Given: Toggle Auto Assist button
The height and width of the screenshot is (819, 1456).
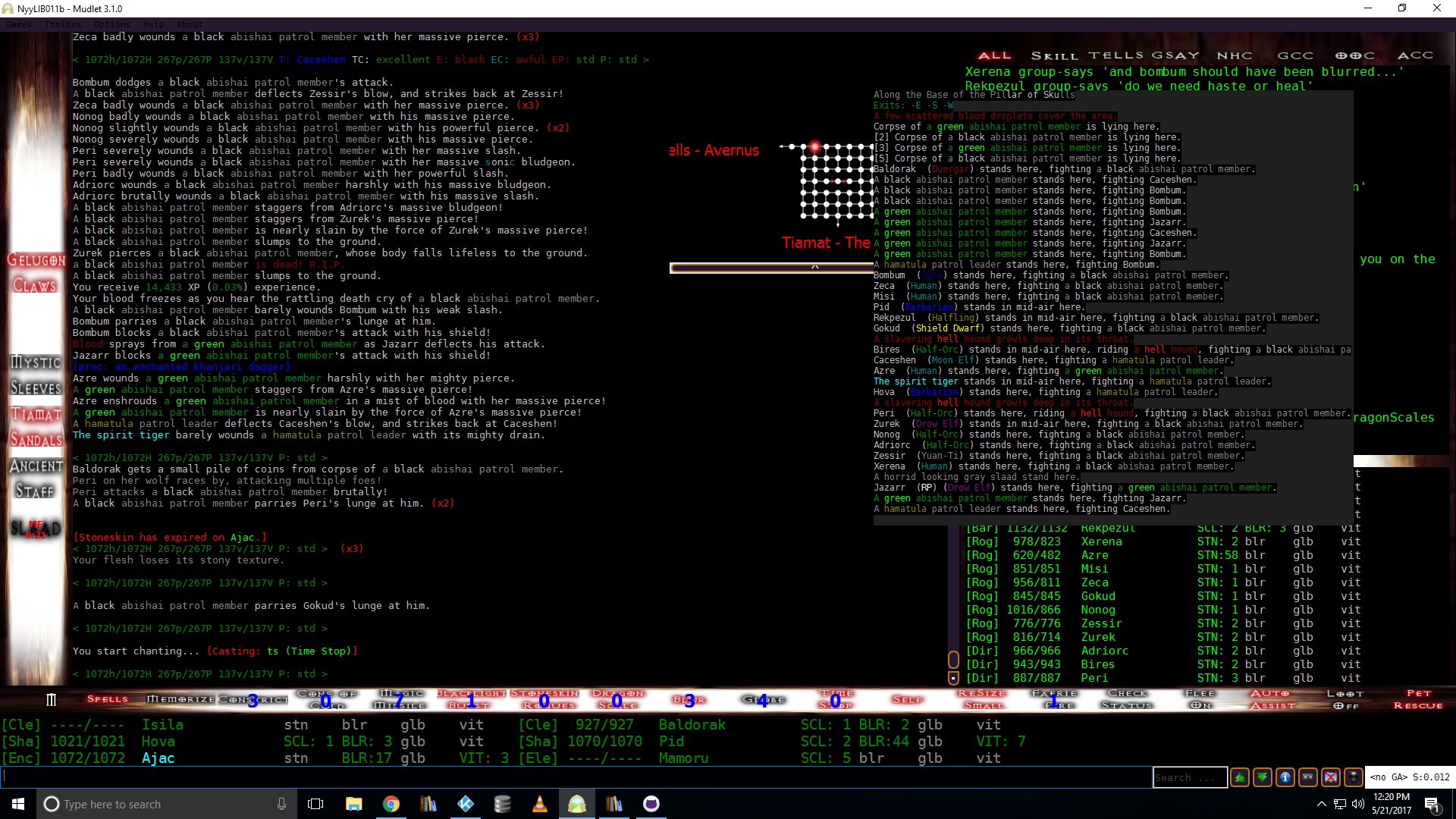Looking at the screenshot, I should point(1272,699).
